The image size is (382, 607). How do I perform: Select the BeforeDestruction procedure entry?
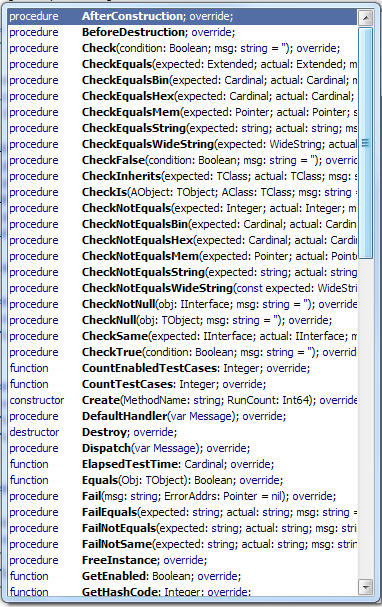tap(182, 32)
